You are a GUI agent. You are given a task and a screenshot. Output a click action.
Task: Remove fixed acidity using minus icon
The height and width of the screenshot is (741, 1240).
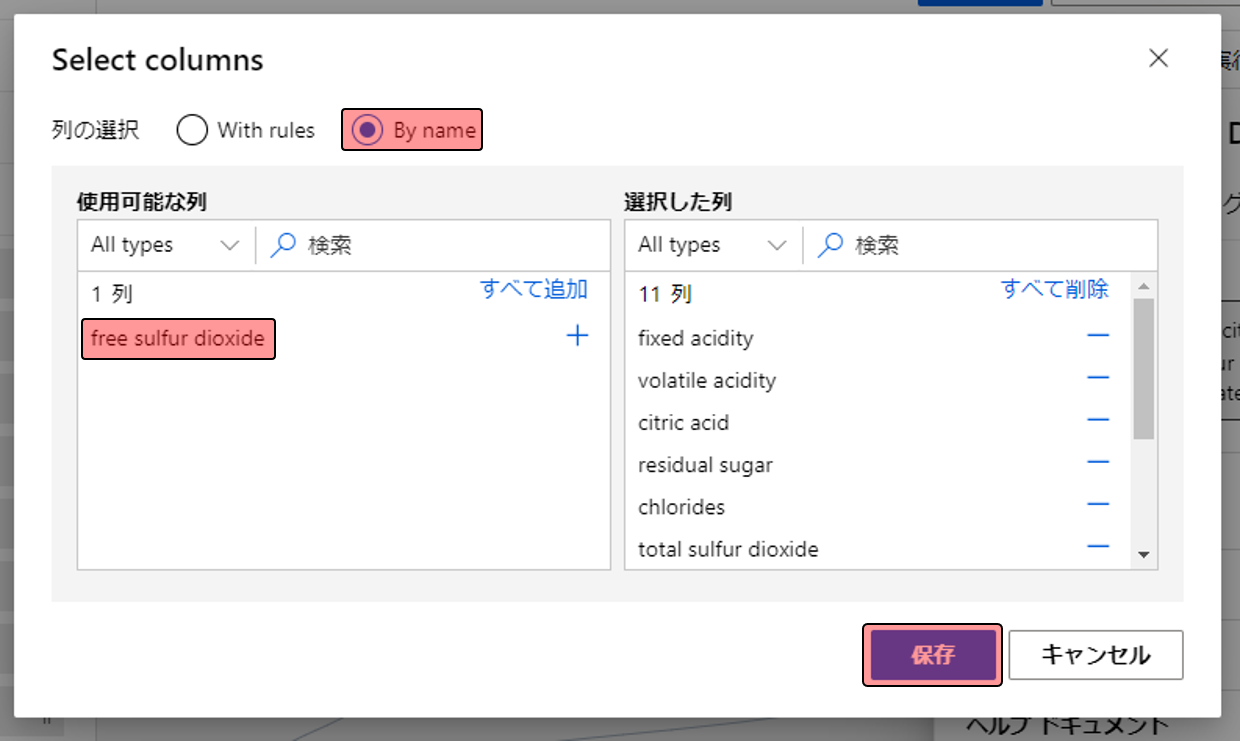click(1098, 335)
